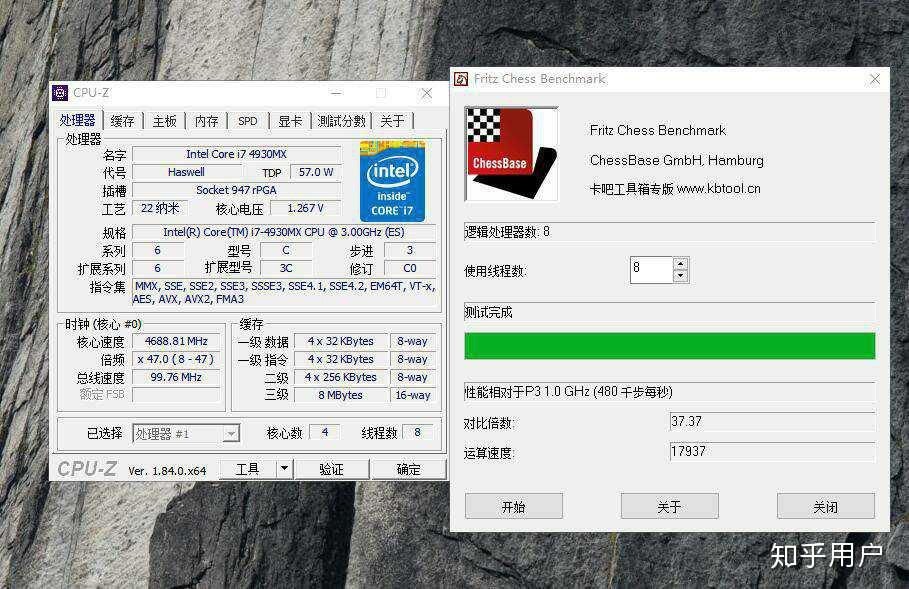This screenshot has width=909, height=589.
Task: Click the 逻辑处理器数: 8 field
Action: point(670,232)
